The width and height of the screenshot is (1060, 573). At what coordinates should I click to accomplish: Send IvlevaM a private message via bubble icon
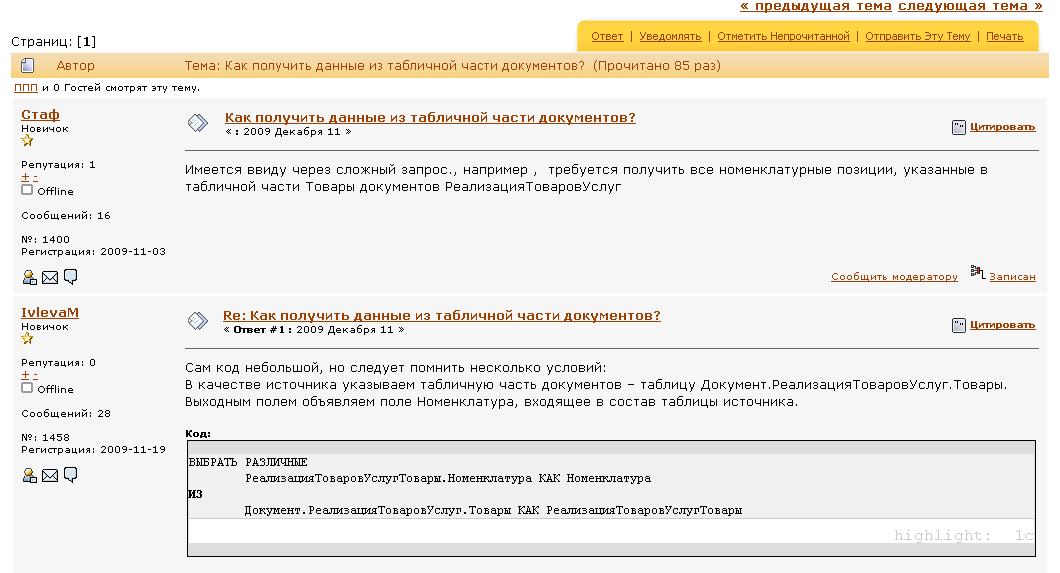point(70,474)
